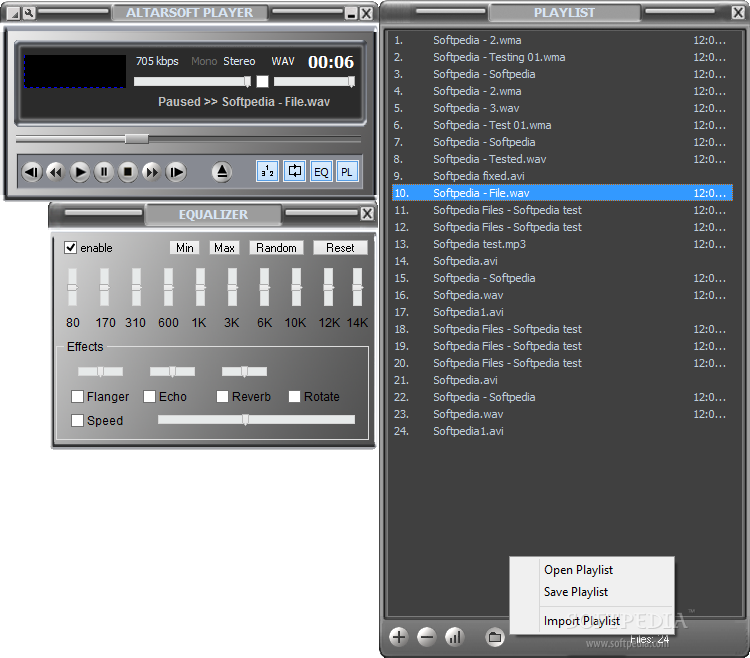Select track 14 Softpedia.avi
This screenshot has height=658, width=750.
pos(562,261)
